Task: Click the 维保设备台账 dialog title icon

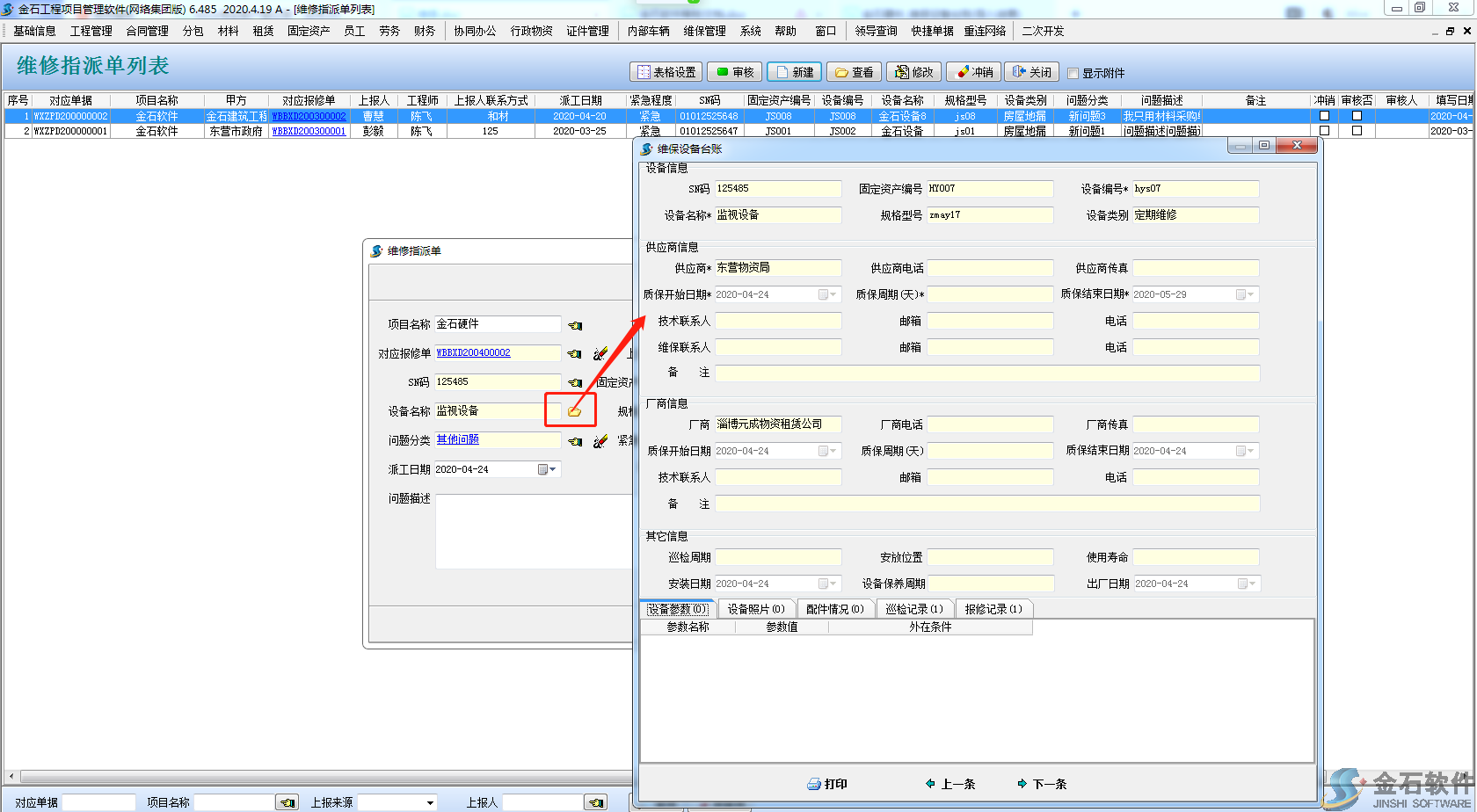Action: 647,149
